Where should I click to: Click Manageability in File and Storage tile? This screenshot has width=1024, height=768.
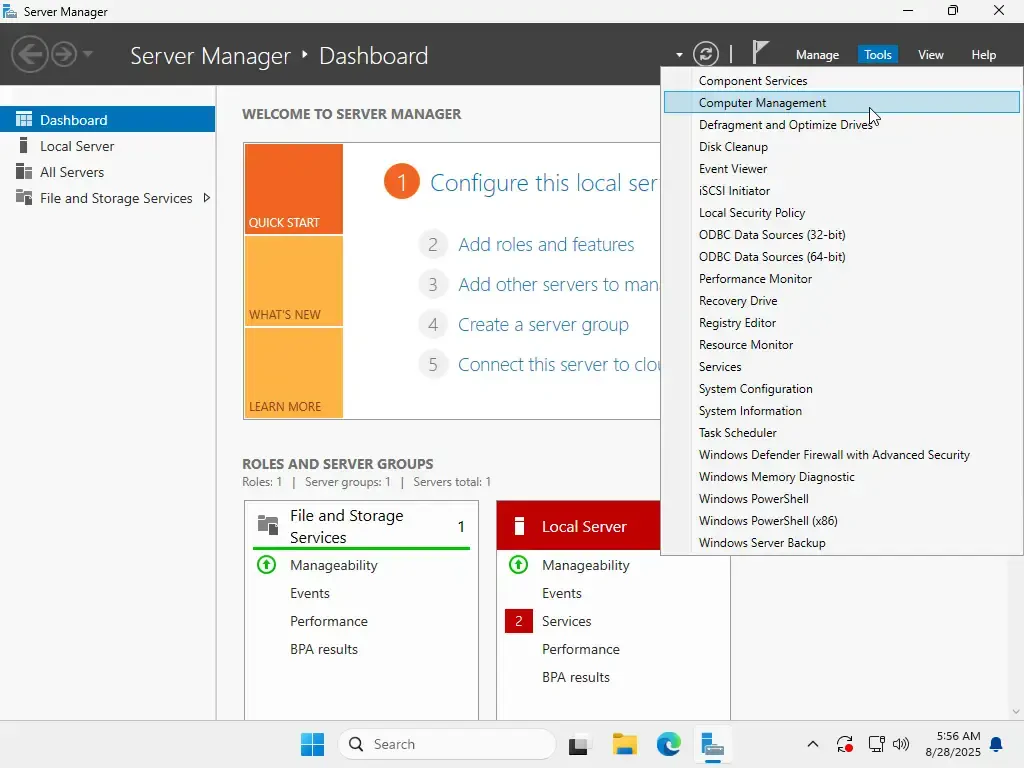tap(333, 565)
